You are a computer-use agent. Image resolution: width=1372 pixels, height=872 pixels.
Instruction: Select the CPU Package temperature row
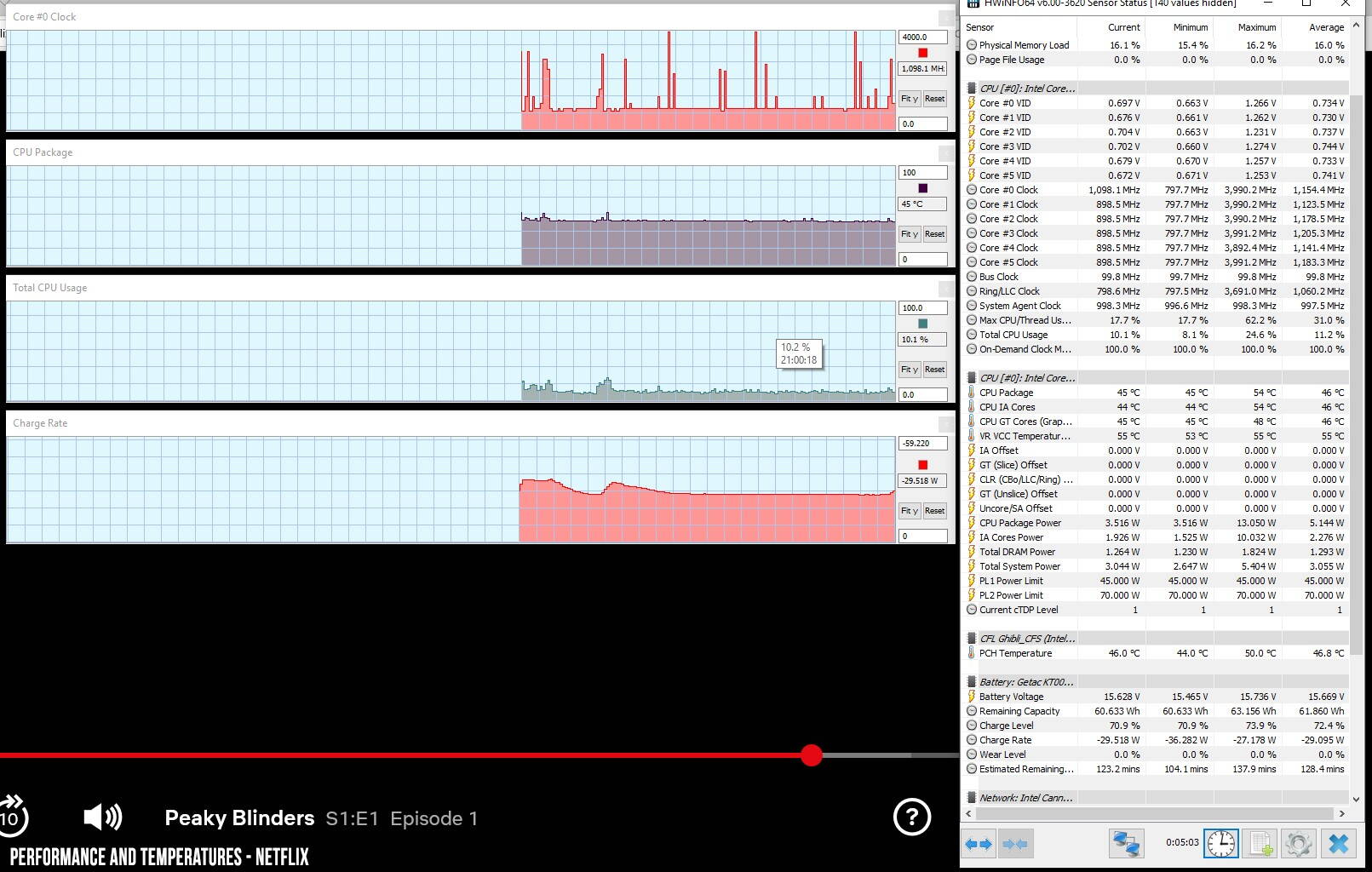[1157, 393]
